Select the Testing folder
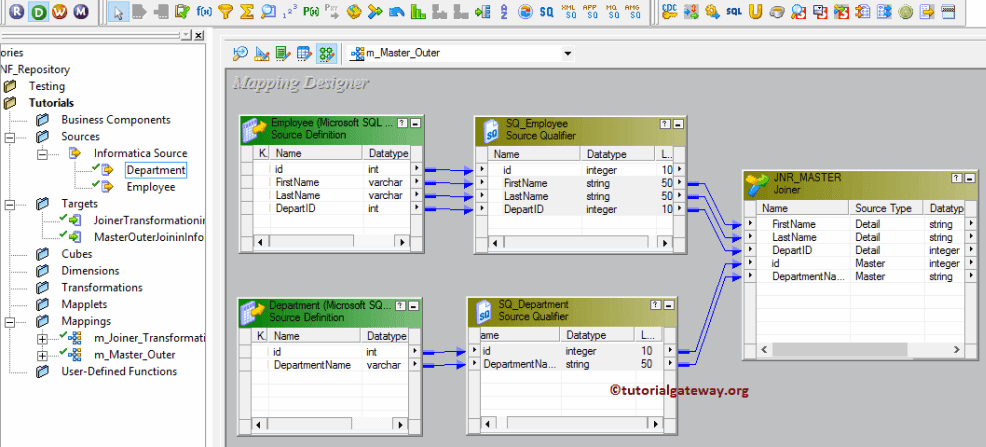The height and width of the screenshot is (447, 986). (47, 86)
